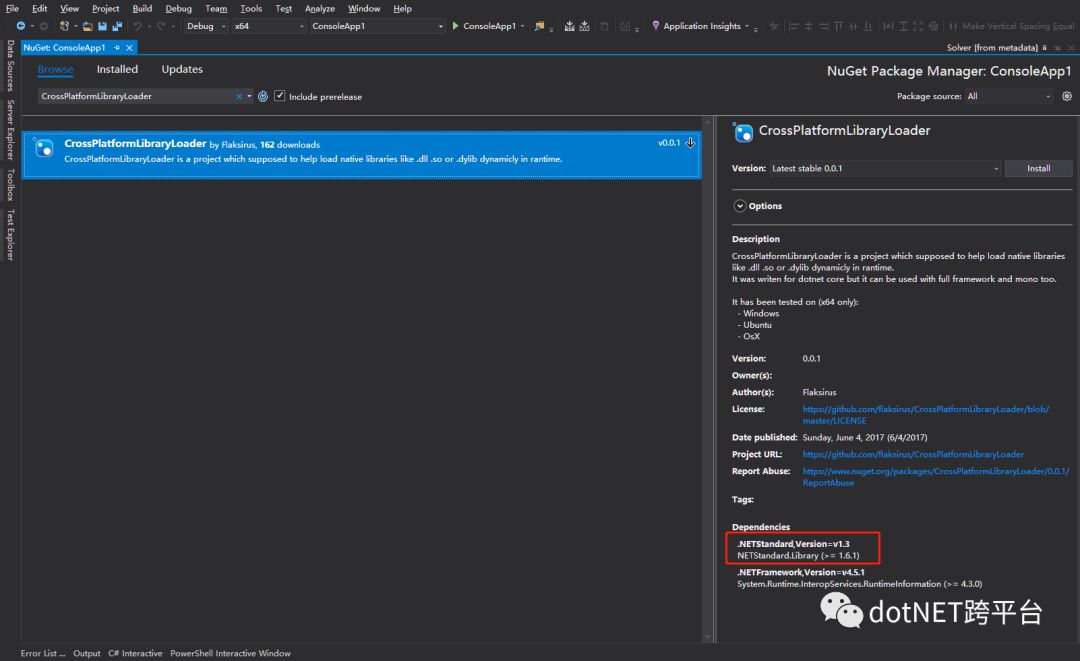Clear the search box with X icon
Image resolution: width=1080 pixels, height=661 pixels.
[239, 96]
